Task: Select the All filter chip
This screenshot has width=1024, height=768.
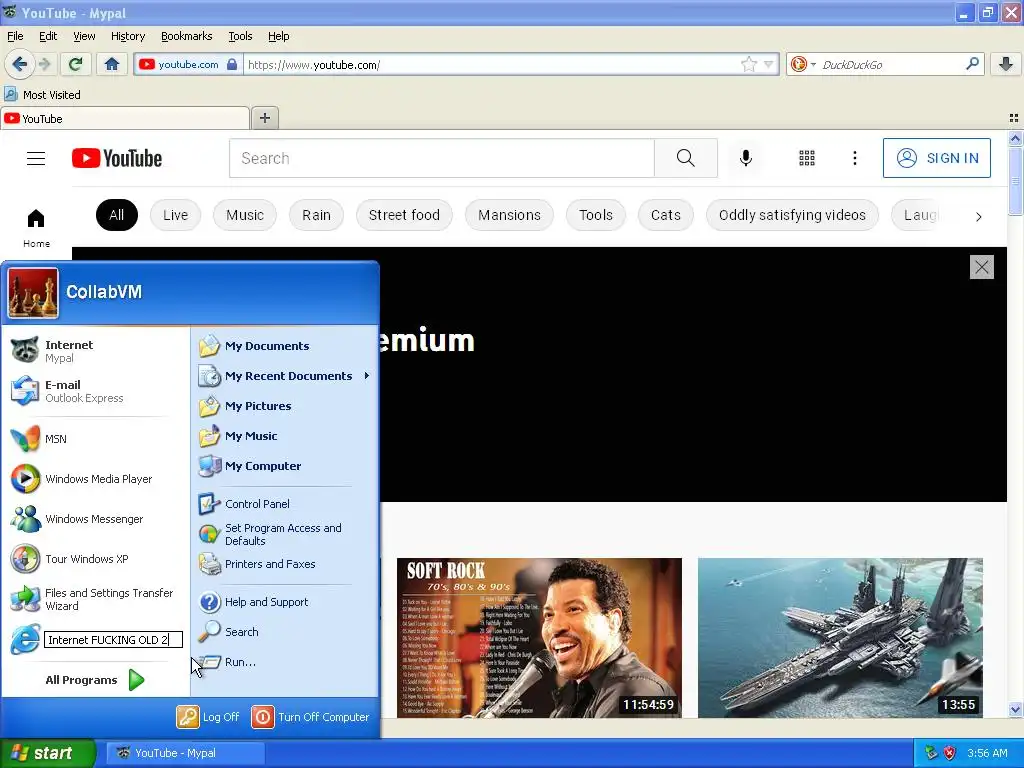Action: 116,215
